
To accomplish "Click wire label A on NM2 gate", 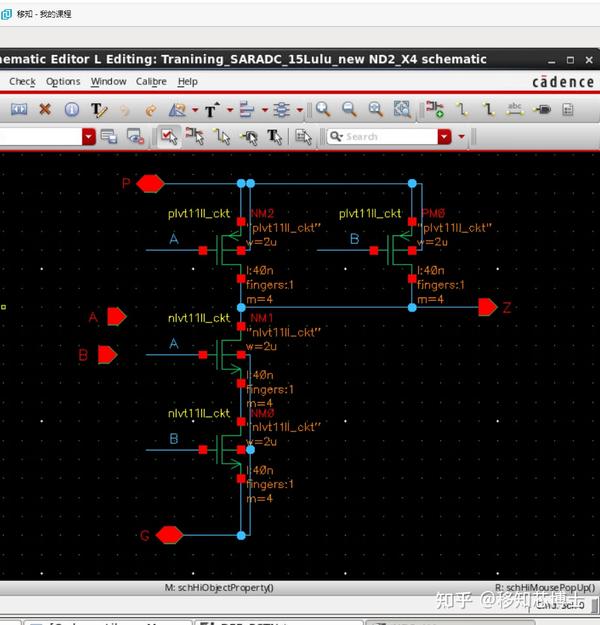I will point(174,239).
